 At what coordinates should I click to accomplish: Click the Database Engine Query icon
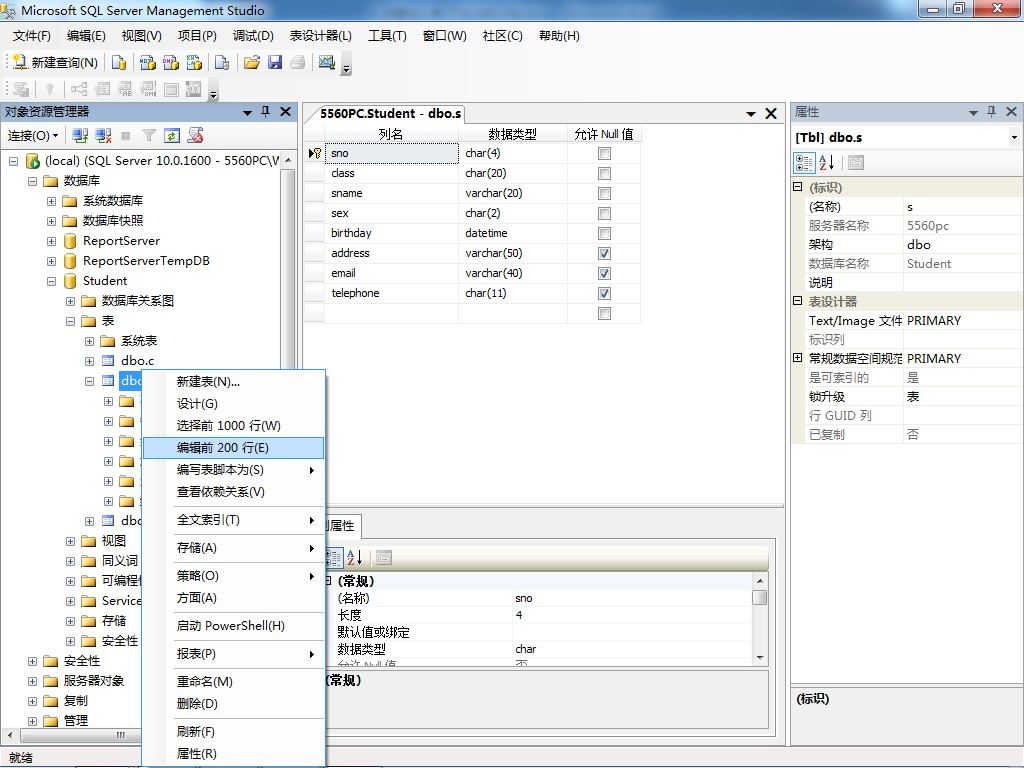119,62
